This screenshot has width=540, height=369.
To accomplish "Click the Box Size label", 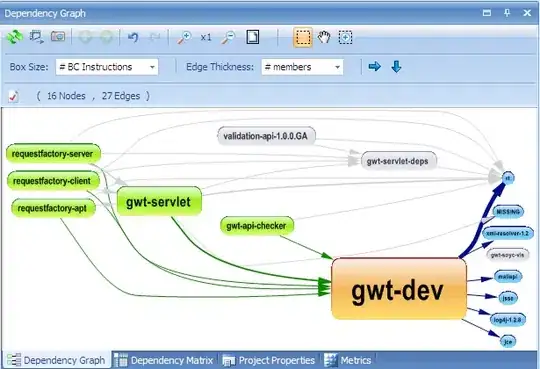I will [x=29, y=67].
